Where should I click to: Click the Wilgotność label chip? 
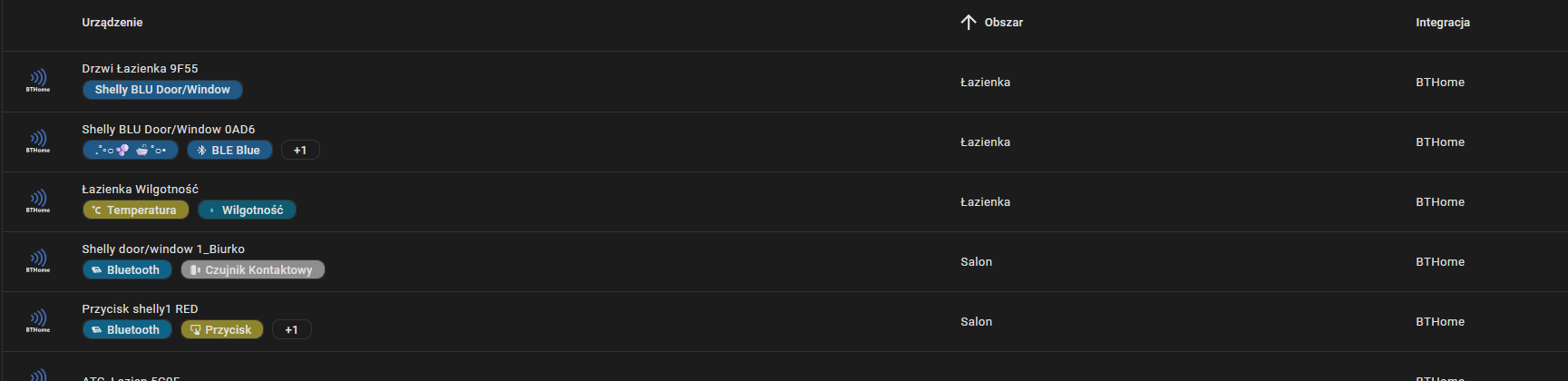click(247, 210)
